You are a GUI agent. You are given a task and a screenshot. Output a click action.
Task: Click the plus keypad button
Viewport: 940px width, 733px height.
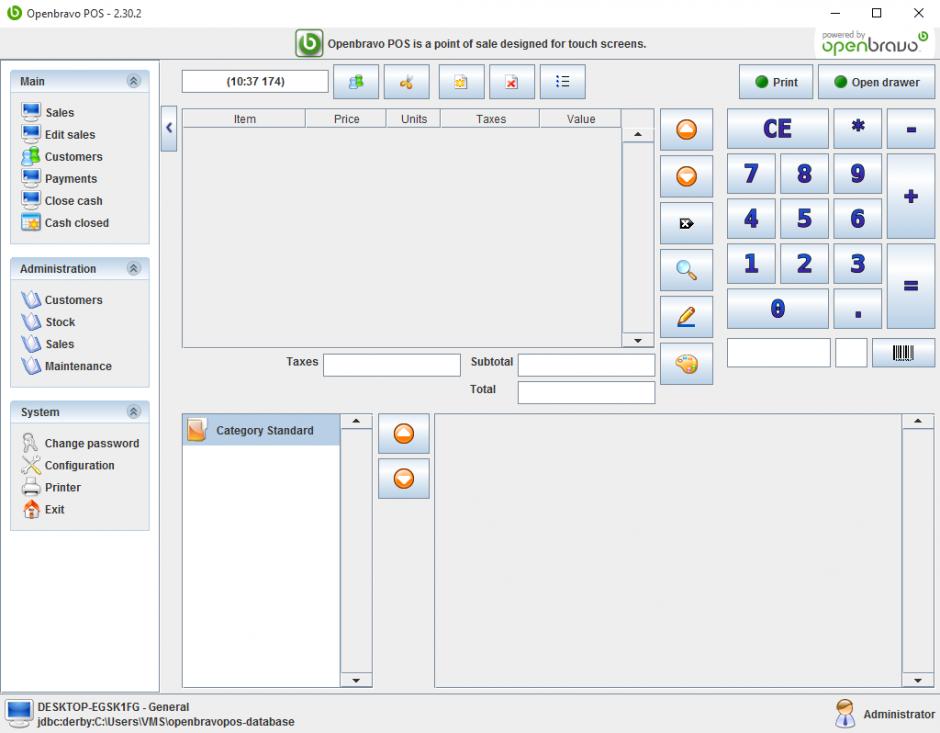(911, 196)
